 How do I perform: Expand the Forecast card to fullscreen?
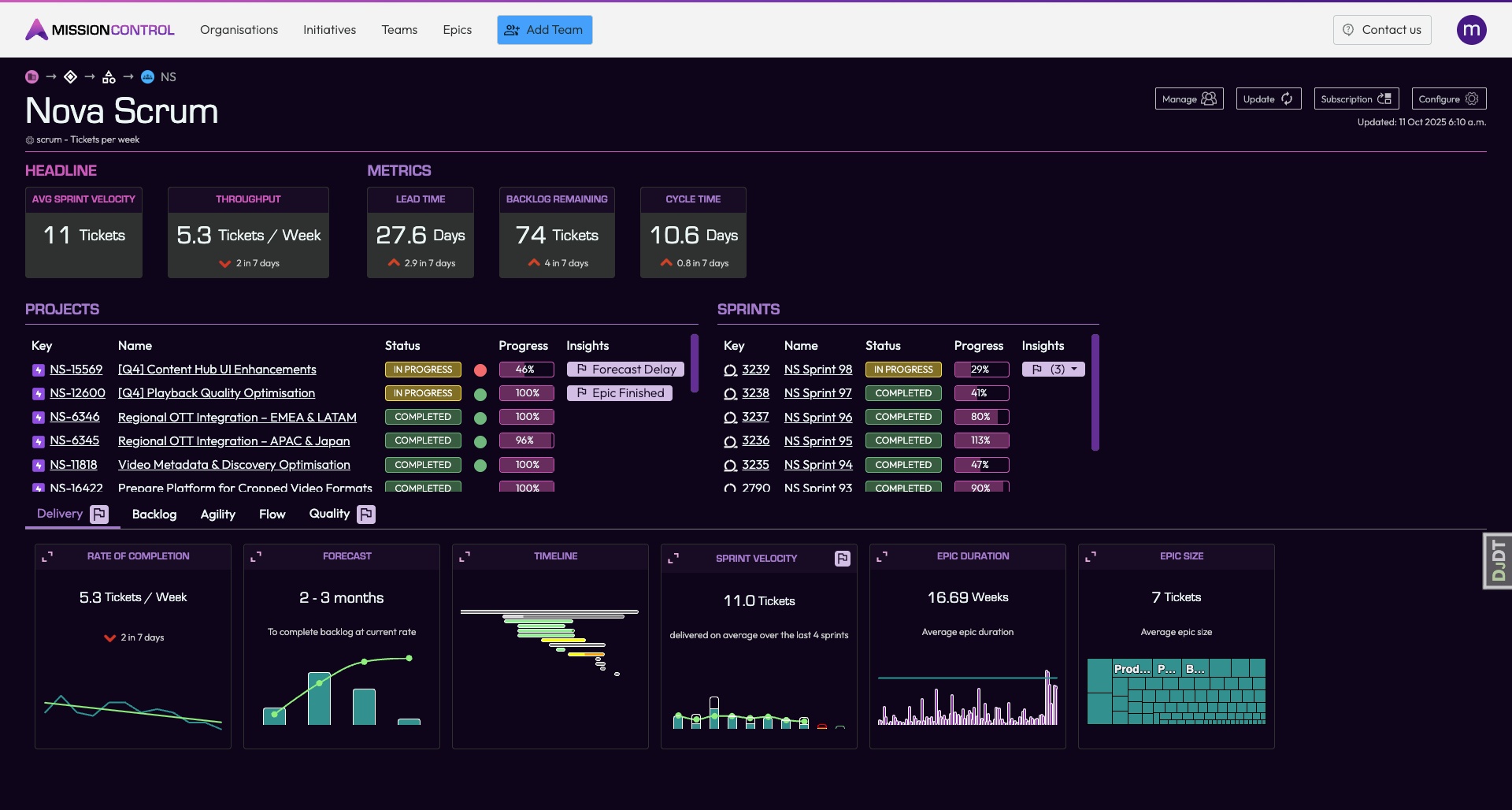256,556
